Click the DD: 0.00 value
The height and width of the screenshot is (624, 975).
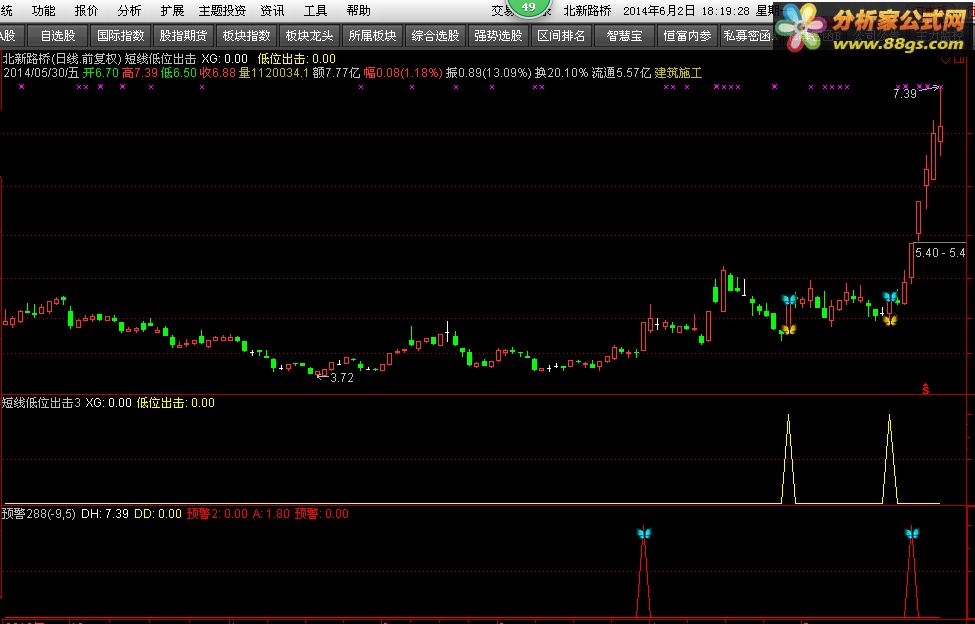158,513
